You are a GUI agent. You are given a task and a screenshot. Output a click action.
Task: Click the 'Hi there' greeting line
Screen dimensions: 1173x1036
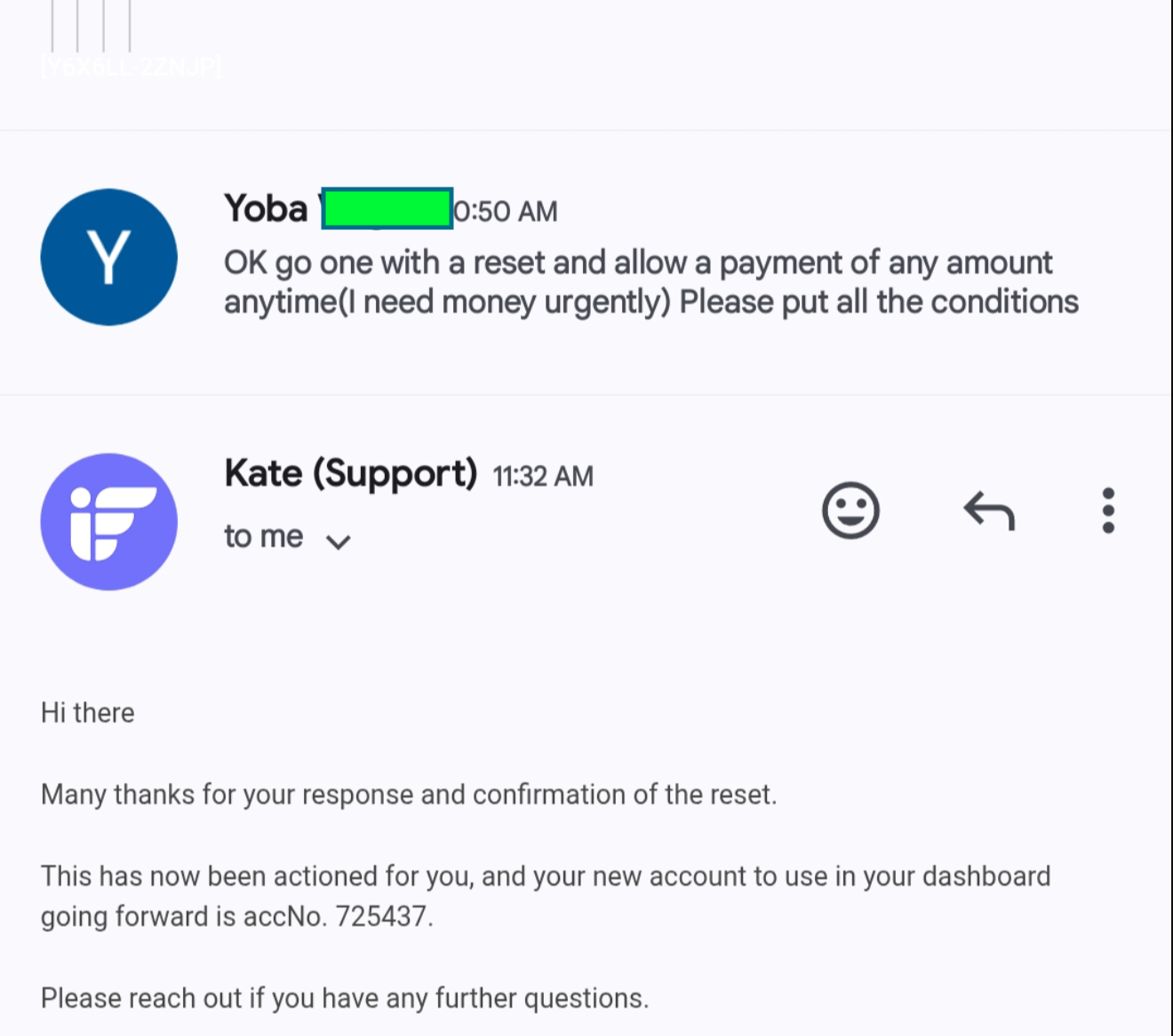pyautogui.click(x=88, y=713)
